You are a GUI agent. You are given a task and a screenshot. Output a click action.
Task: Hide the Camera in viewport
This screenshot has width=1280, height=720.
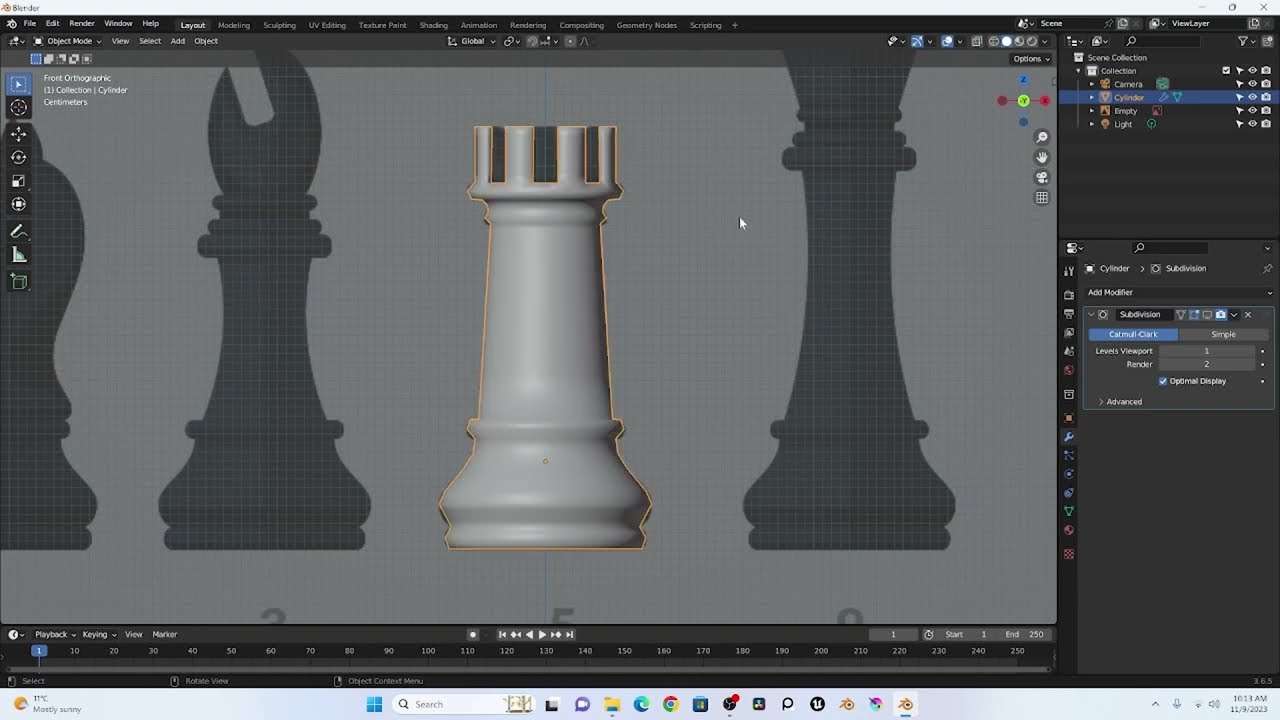1252,84
